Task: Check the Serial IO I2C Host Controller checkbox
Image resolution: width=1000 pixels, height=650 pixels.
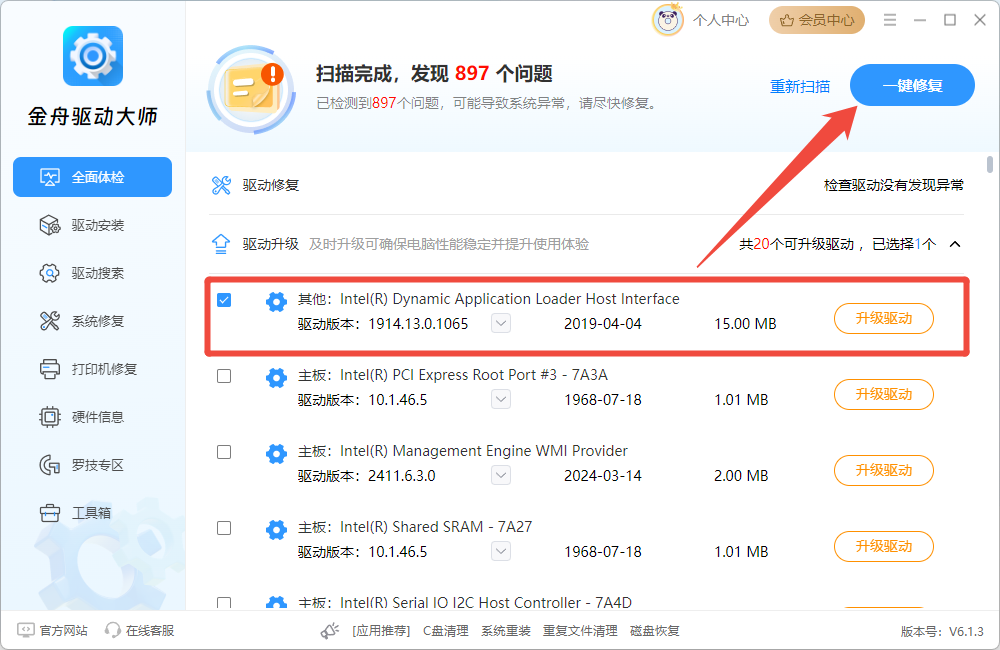Action: (224, 603)
